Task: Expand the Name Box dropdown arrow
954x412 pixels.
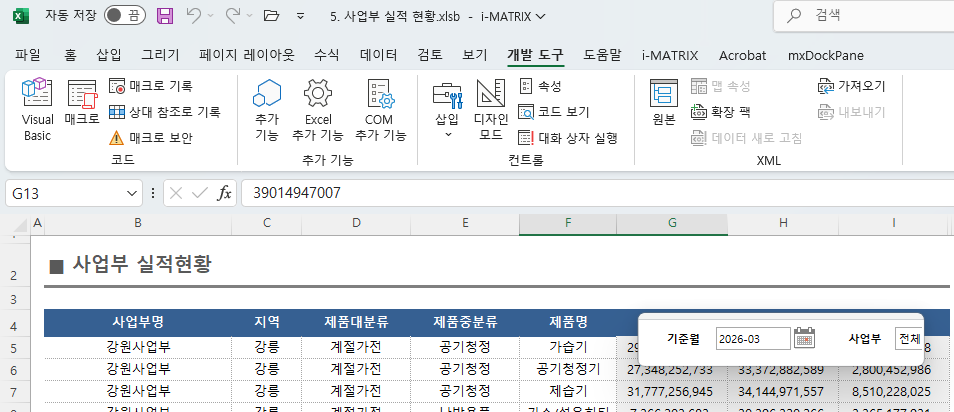Action: coord(132,194)
